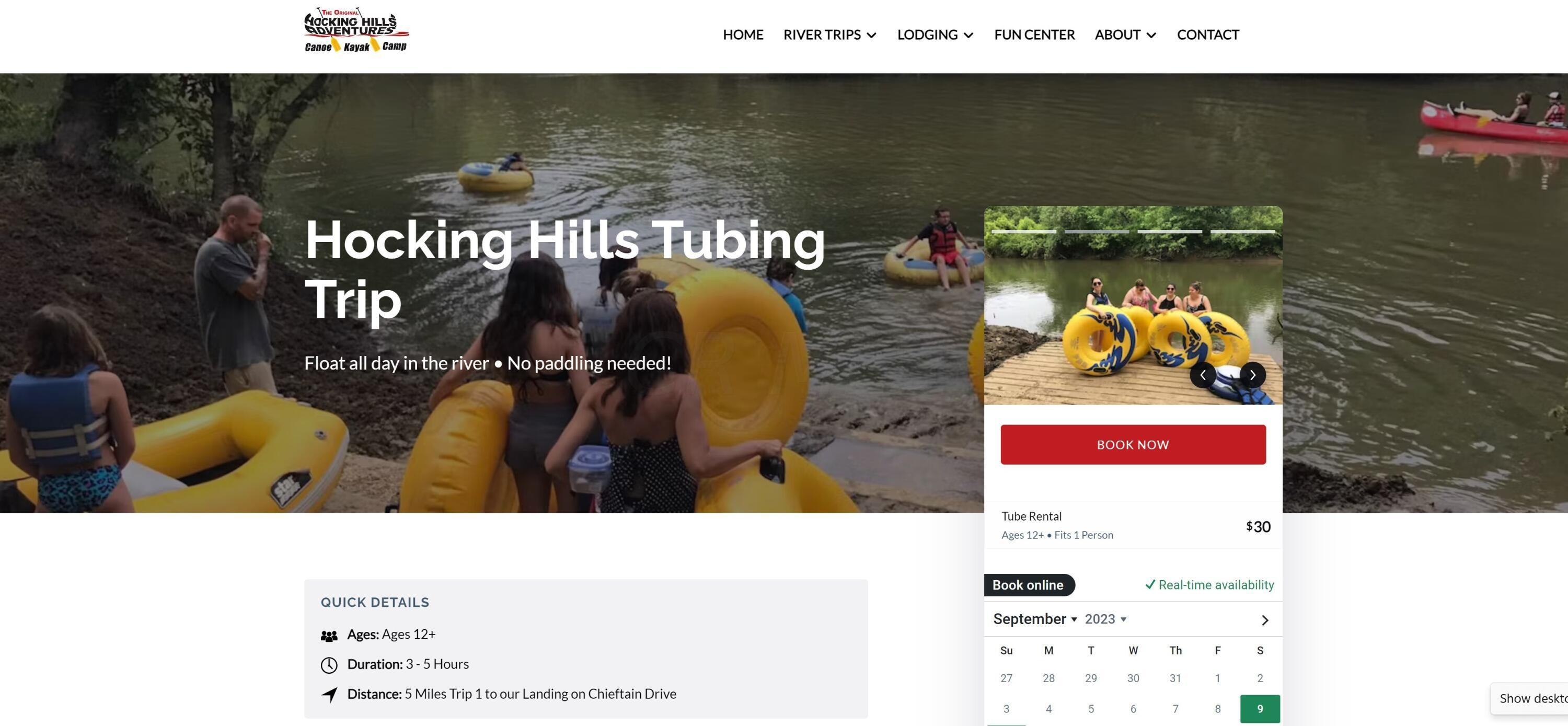Open the Home menu item
Image resolution: width=1568 pixels, height=726 pixels.
[743, 34]
